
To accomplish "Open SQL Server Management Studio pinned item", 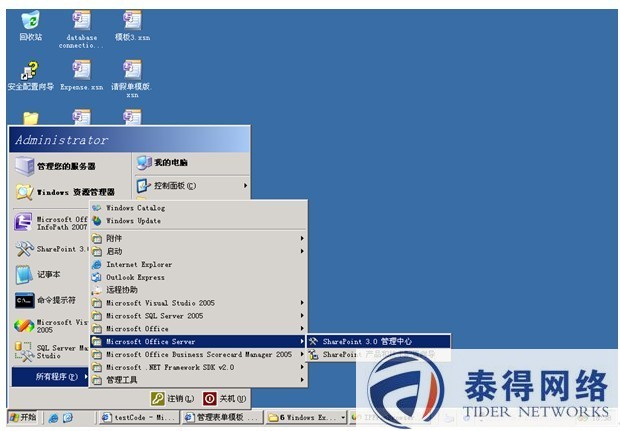I will click(51, 352).
